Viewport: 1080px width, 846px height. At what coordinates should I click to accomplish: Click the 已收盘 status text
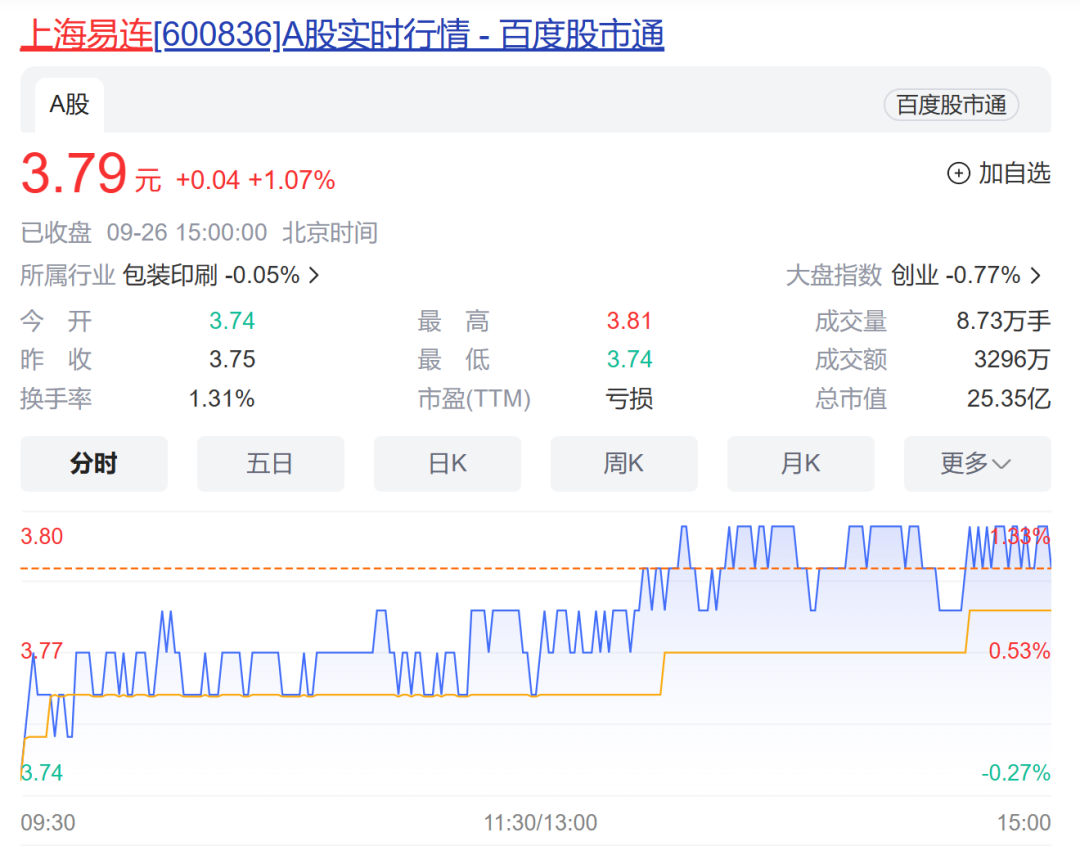(56, 233)
